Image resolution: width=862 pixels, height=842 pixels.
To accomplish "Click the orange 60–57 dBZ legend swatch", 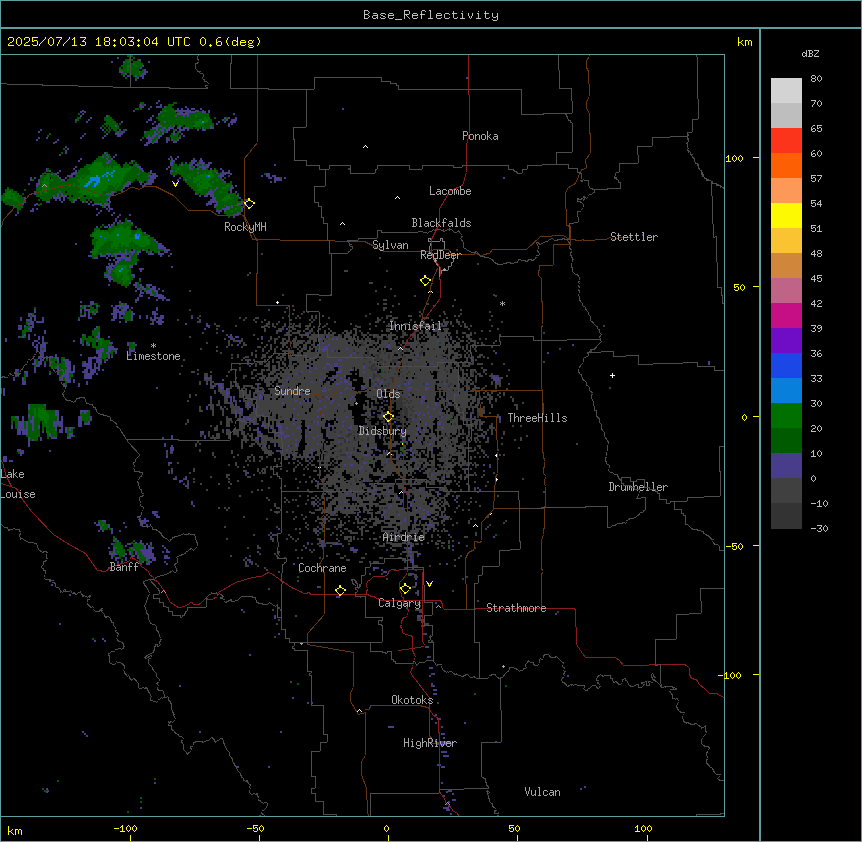I will (786, 165).
